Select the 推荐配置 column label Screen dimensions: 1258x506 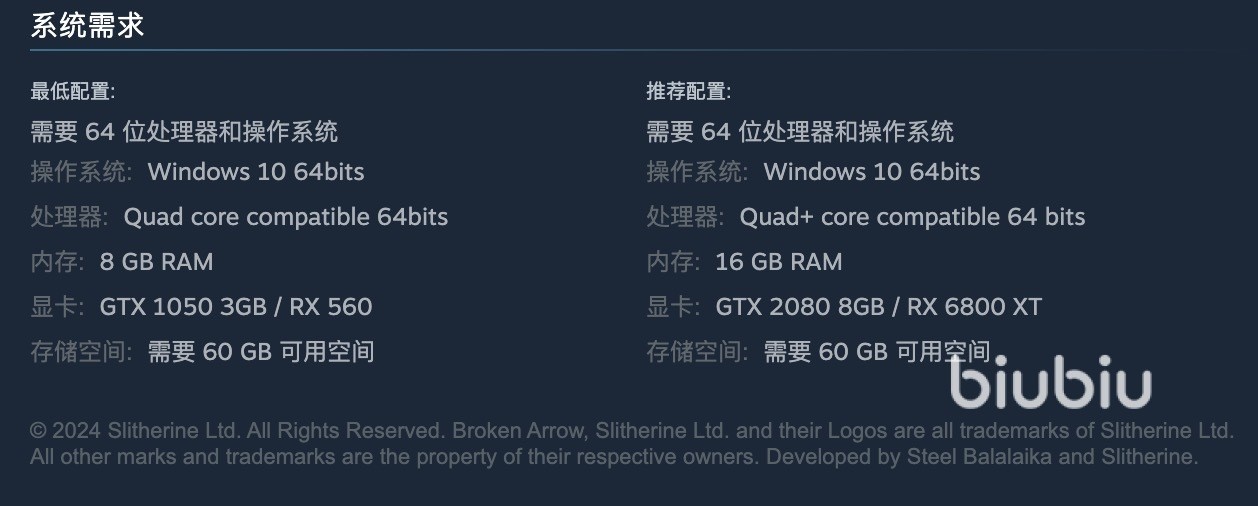click(688, 92)
